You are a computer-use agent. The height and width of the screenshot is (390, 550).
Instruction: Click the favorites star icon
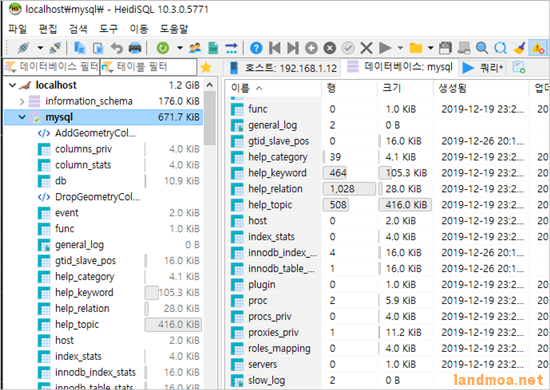(x=206, y=67)
